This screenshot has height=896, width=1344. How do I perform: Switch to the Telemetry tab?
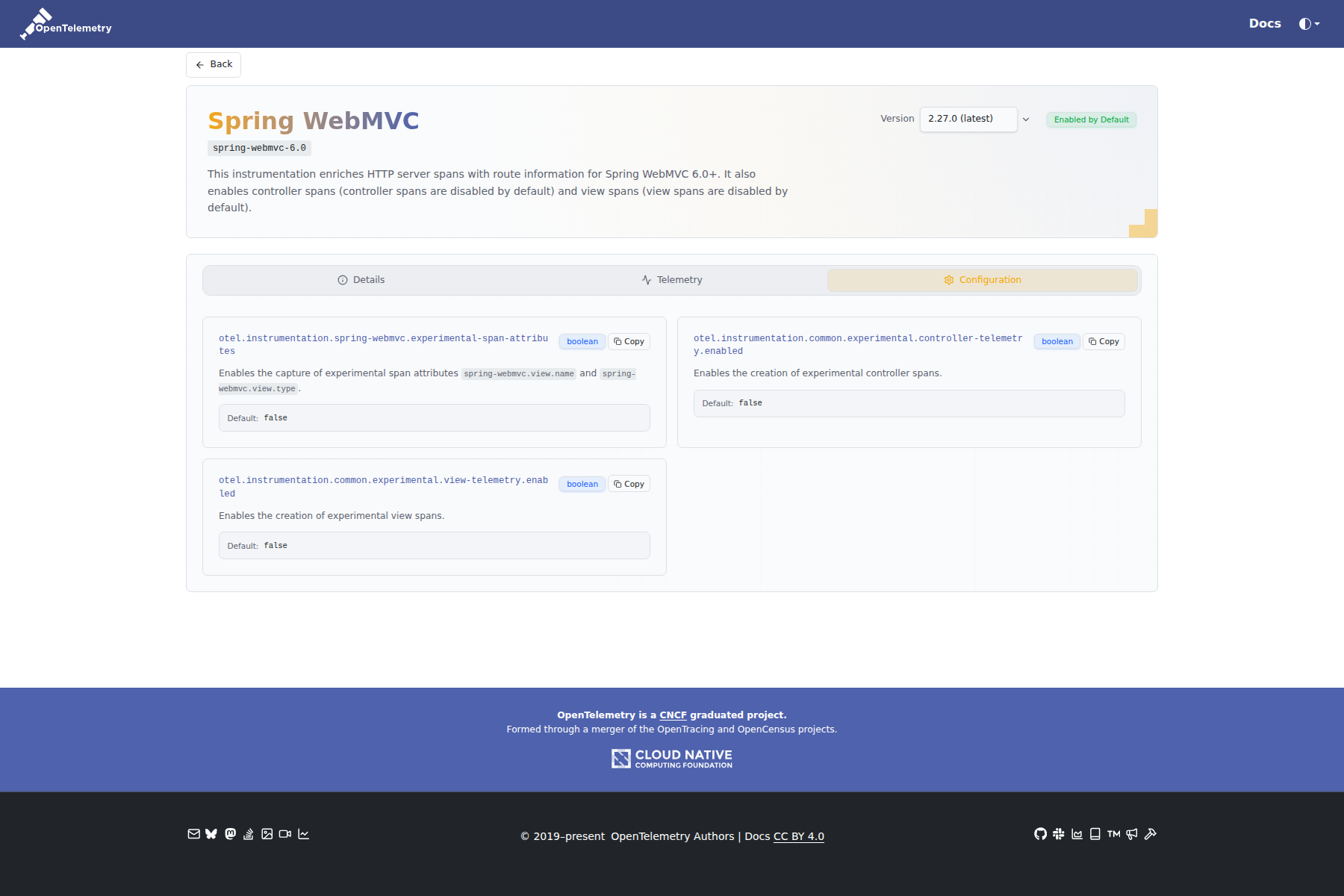click(672, 280)
